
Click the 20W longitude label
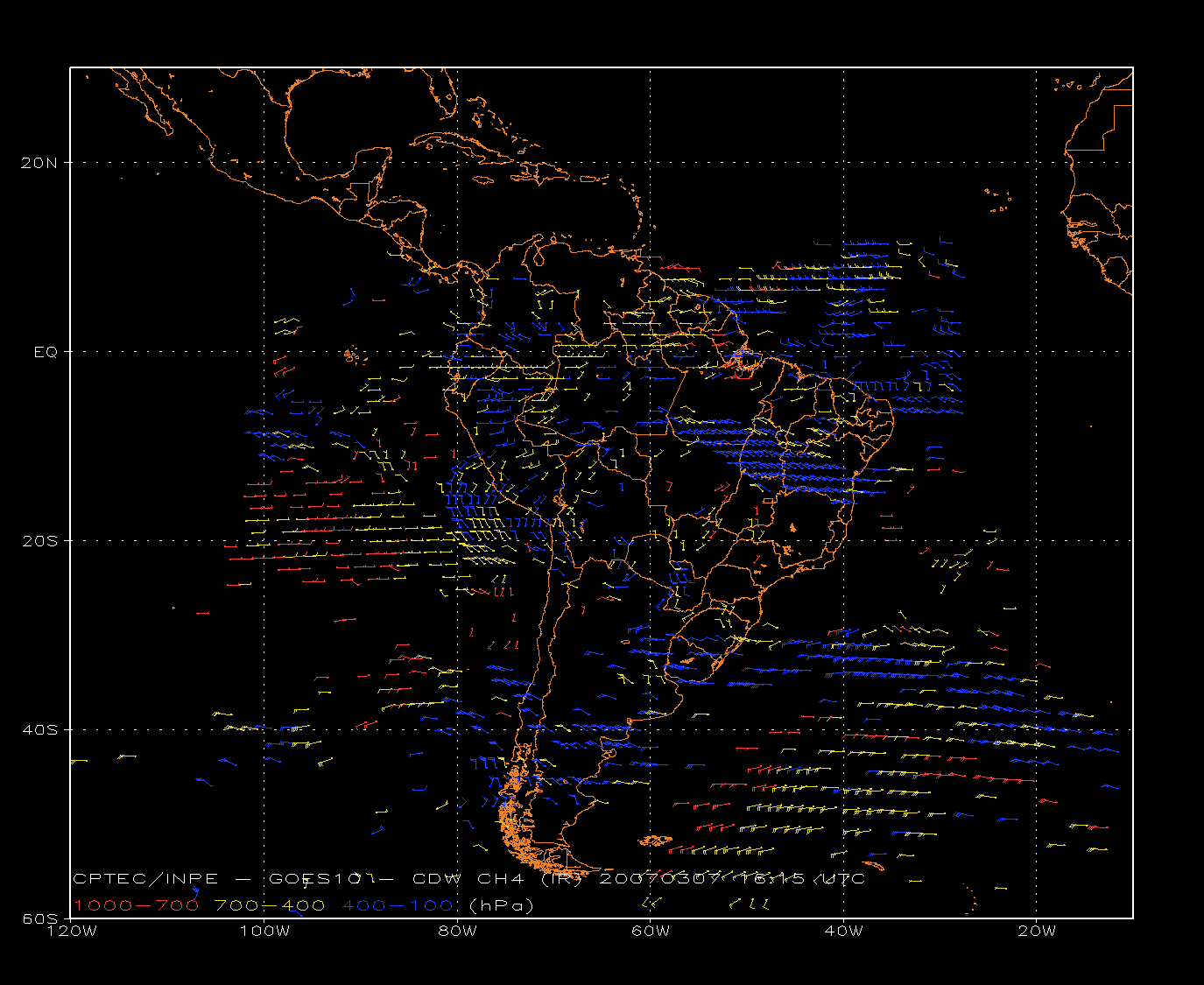point(1037,931)
